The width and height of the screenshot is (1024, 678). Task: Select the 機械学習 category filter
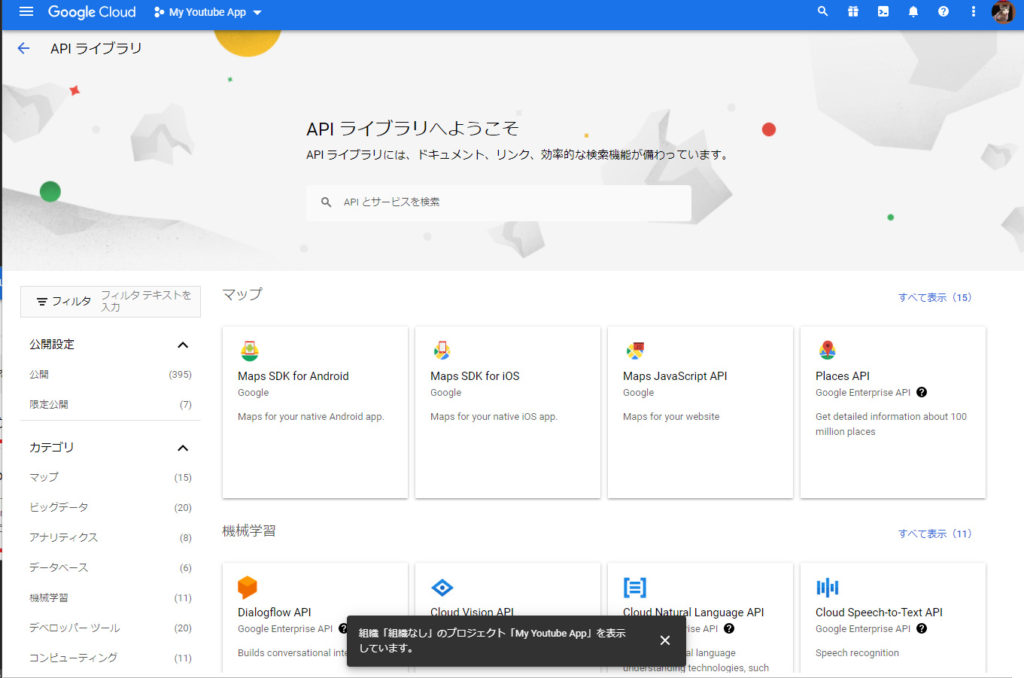click(x=110, y=598)
